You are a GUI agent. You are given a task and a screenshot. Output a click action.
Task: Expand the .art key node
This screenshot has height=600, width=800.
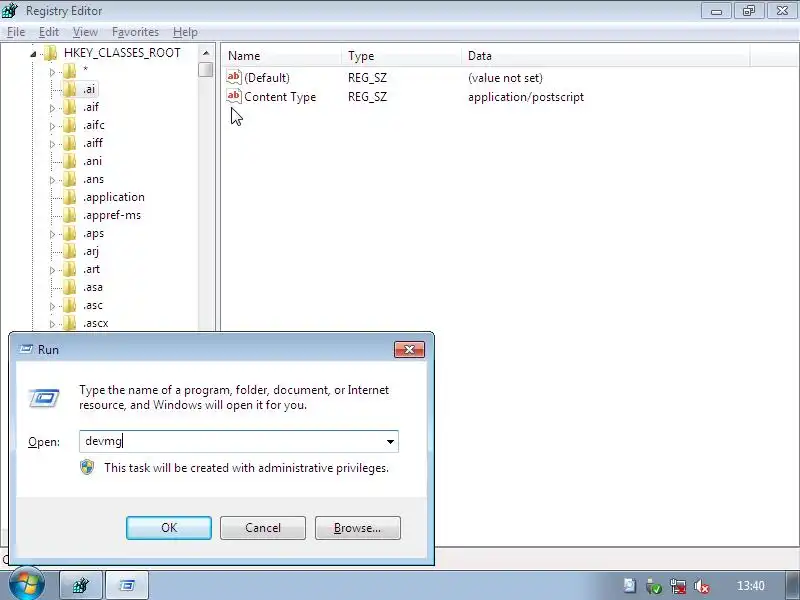[x=52, y=270]
